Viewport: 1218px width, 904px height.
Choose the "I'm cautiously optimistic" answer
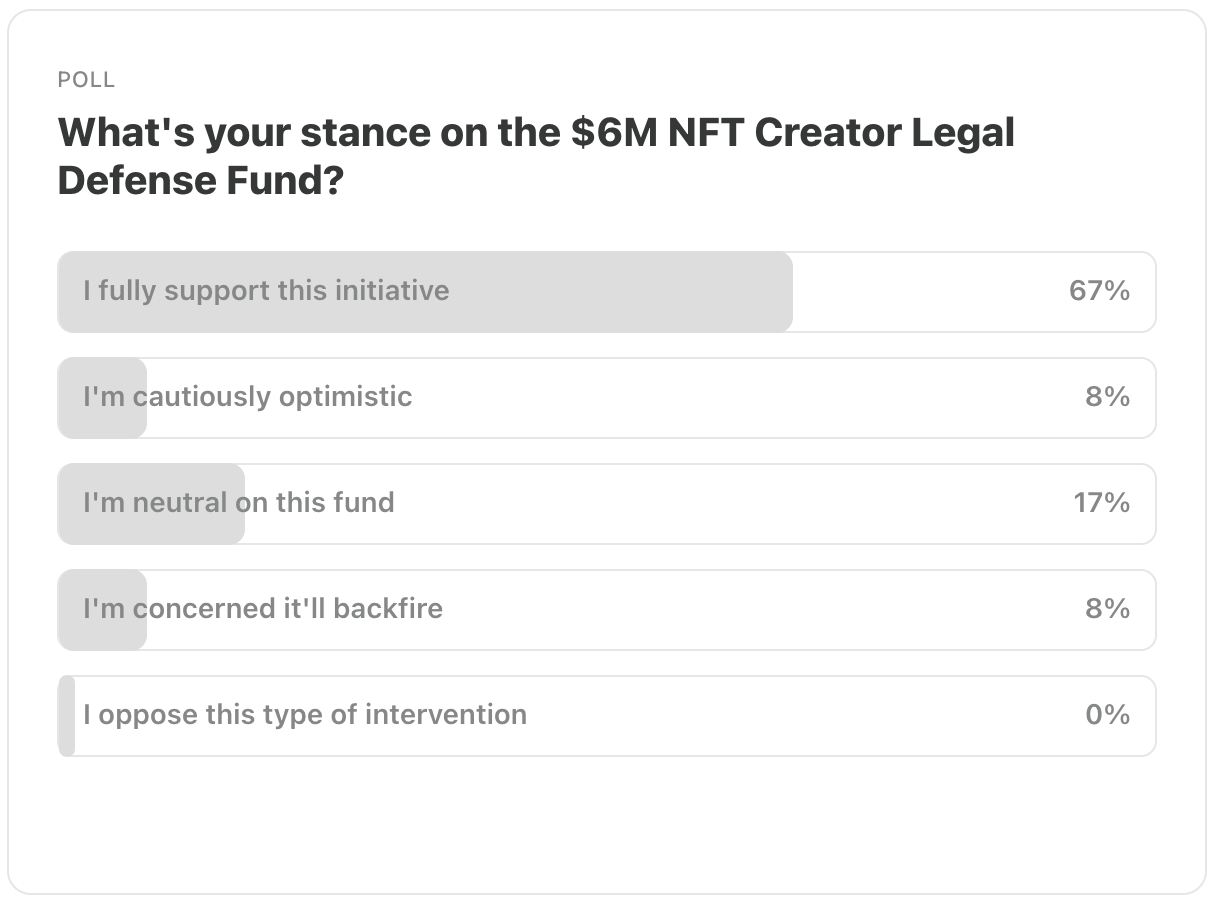607,398
